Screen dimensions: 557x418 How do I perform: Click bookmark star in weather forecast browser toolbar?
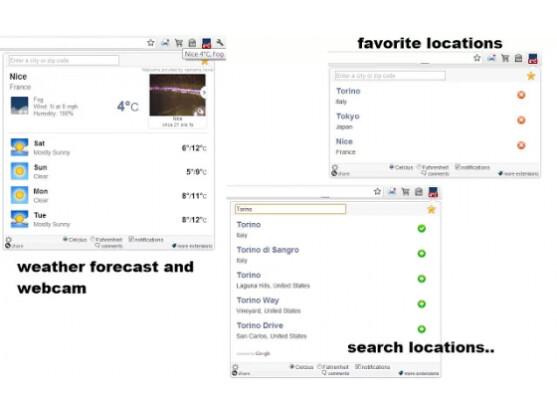(151, 43)
